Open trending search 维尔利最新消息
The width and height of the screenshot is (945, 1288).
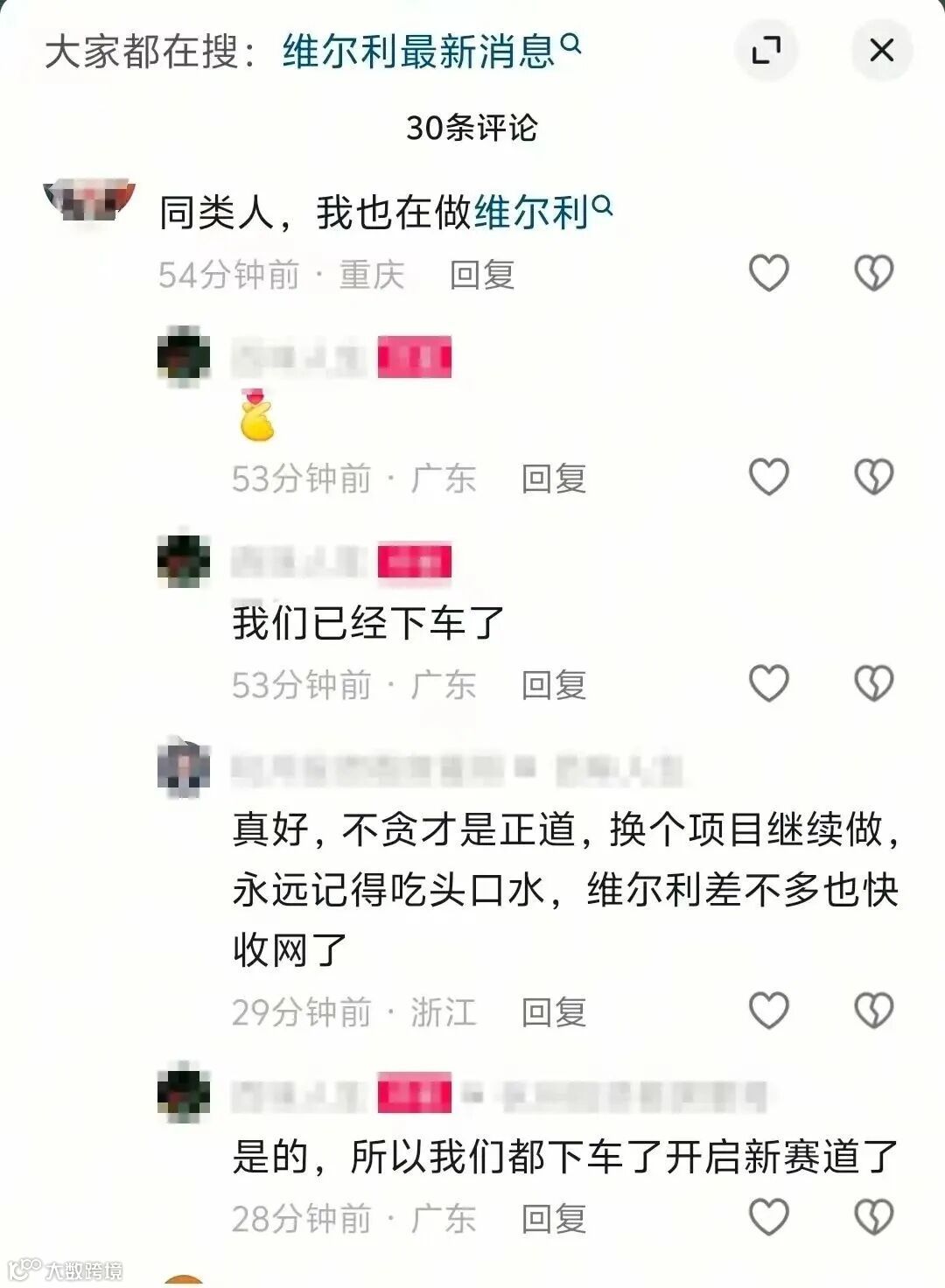(431, 51)
